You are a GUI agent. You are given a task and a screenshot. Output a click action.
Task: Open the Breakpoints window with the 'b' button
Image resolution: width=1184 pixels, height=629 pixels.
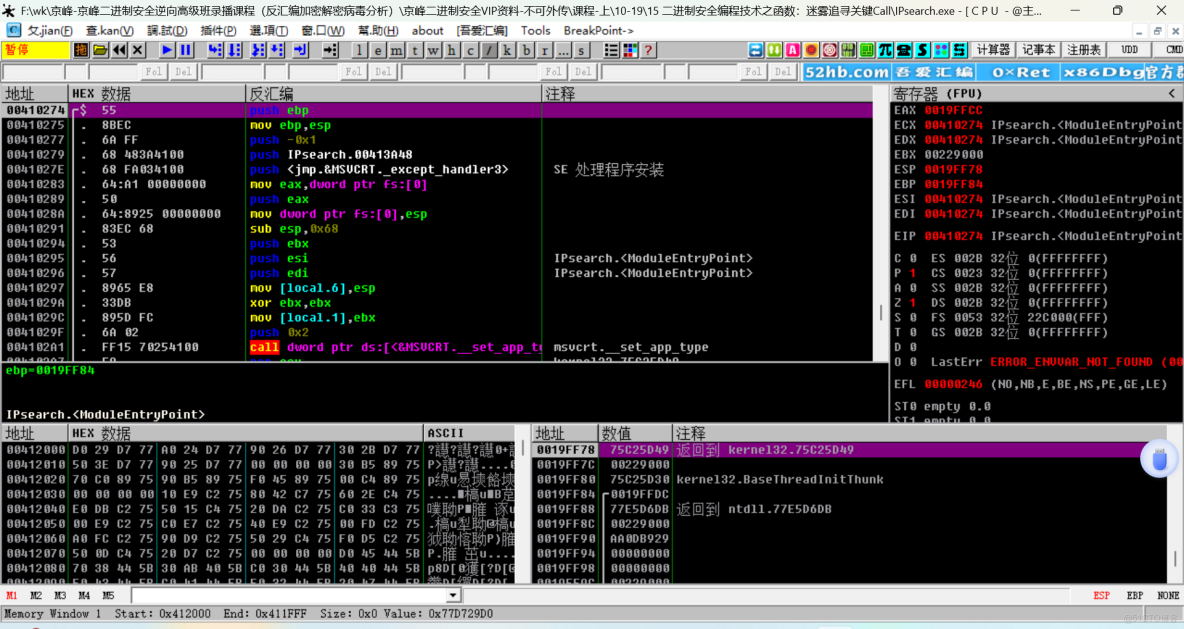(526, 51)
